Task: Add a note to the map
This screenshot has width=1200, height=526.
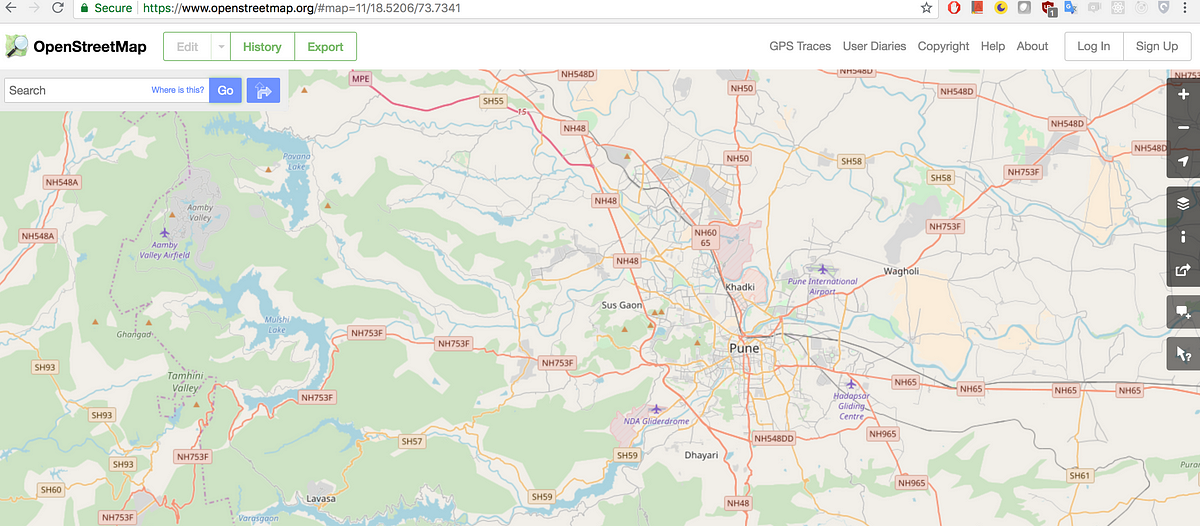Action: (x=1184, y=311)
